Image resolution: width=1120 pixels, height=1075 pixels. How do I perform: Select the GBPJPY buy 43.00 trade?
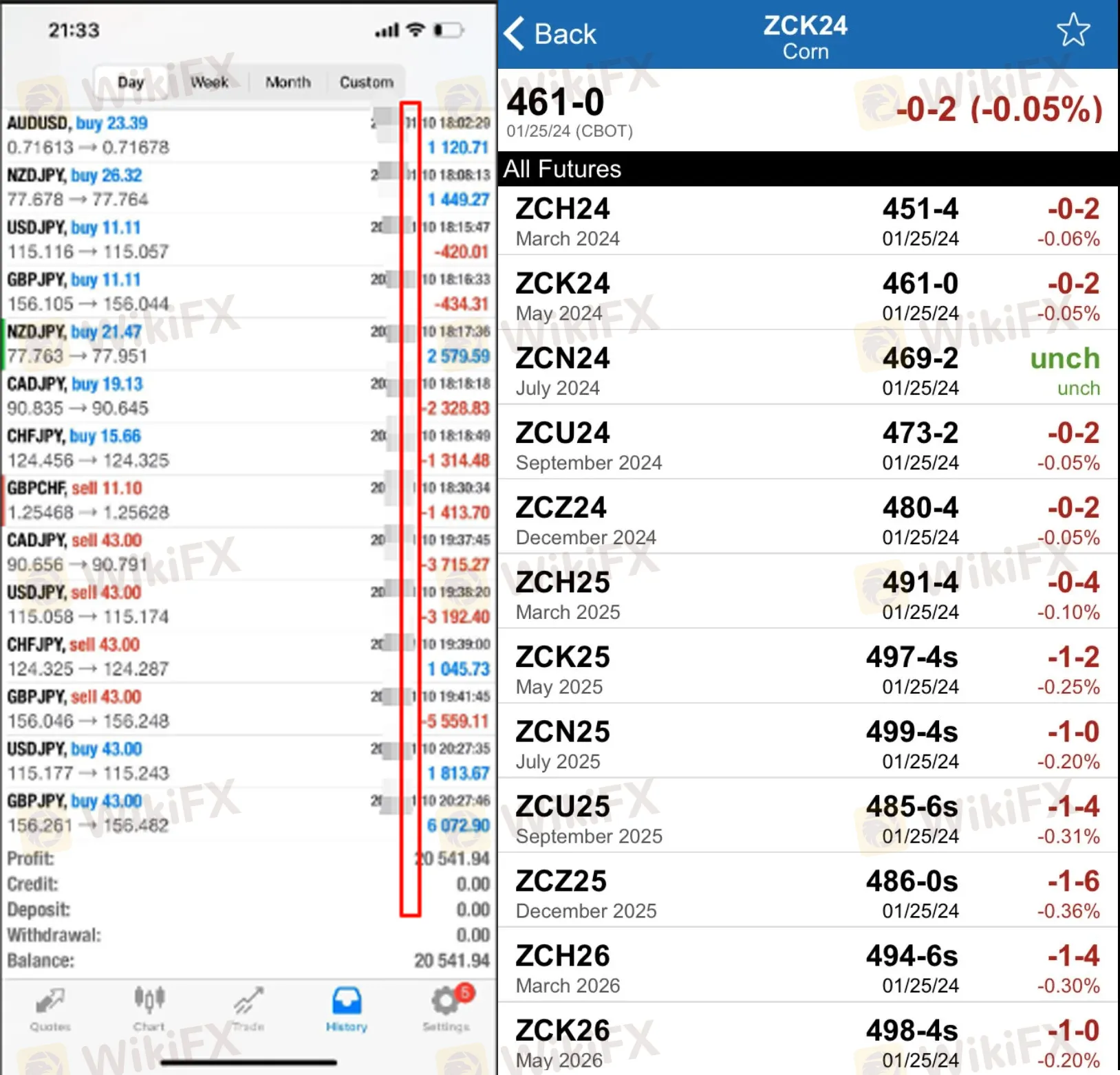tap(193, 813)
